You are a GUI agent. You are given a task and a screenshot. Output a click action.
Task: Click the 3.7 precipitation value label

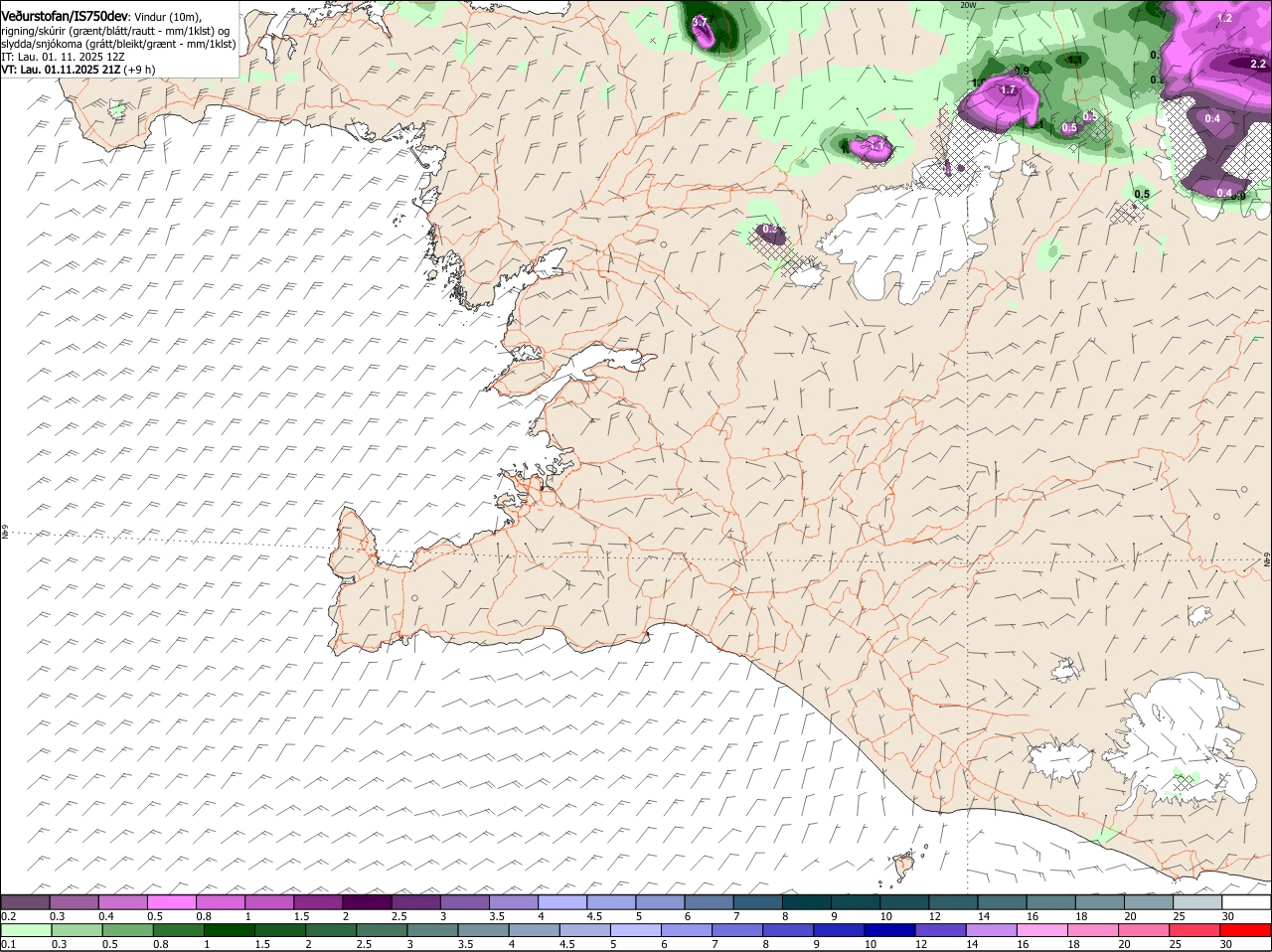pos(700,22)
